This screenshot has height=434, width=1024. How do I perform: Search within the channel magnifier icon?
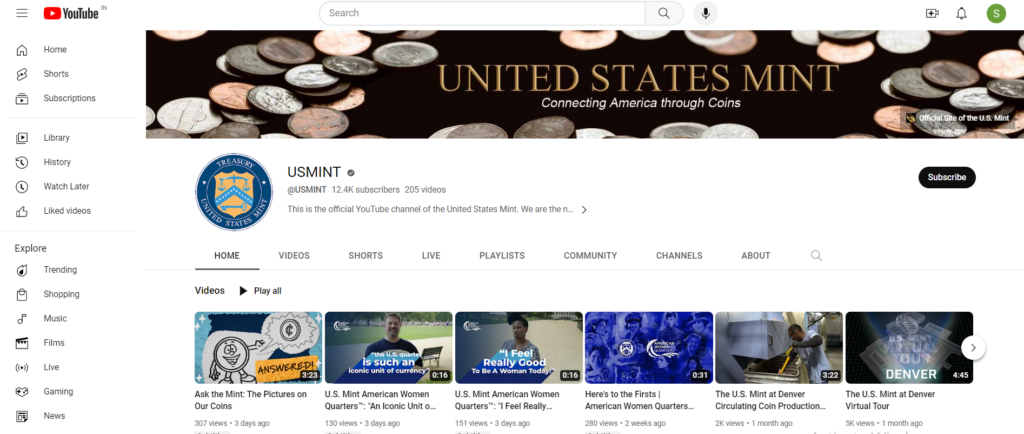point(816,255)
